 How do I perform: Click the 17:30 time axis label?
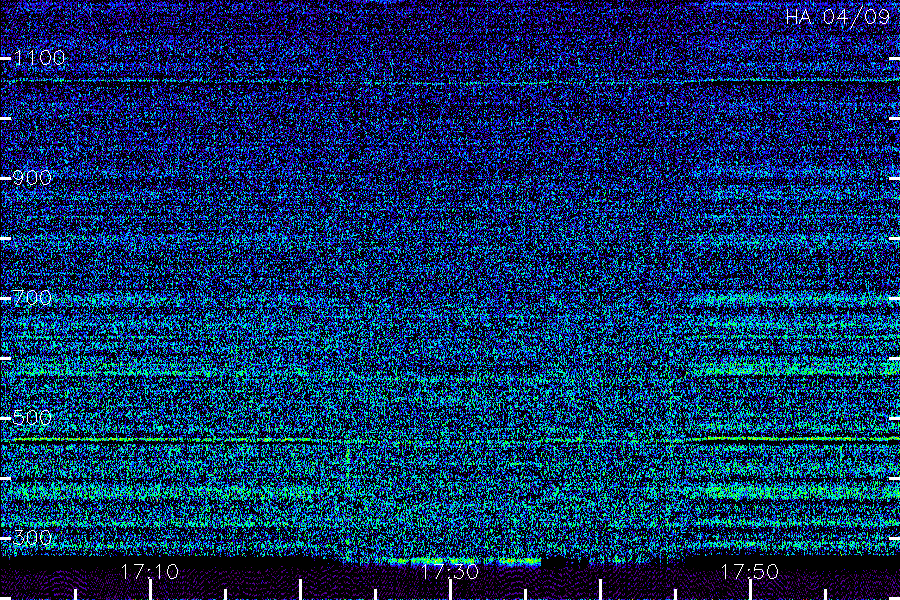click(449, 571)
